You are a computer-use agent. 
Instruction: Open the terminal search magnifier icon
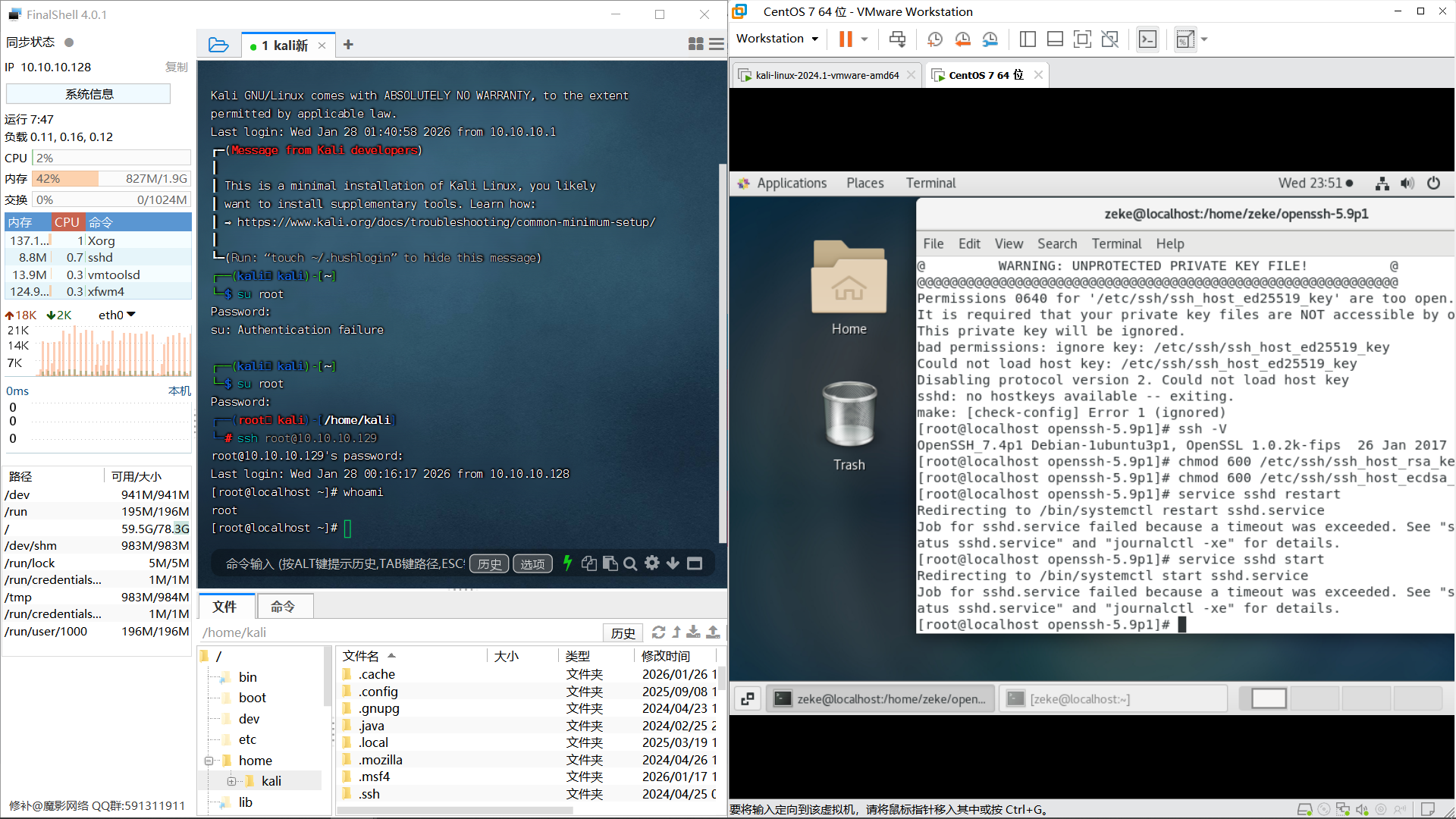click(630, 563)
